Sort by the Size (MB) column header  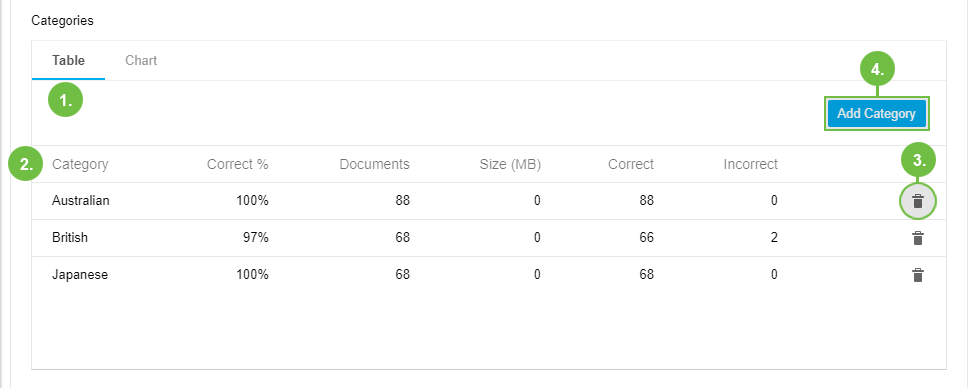coord(510,164)
